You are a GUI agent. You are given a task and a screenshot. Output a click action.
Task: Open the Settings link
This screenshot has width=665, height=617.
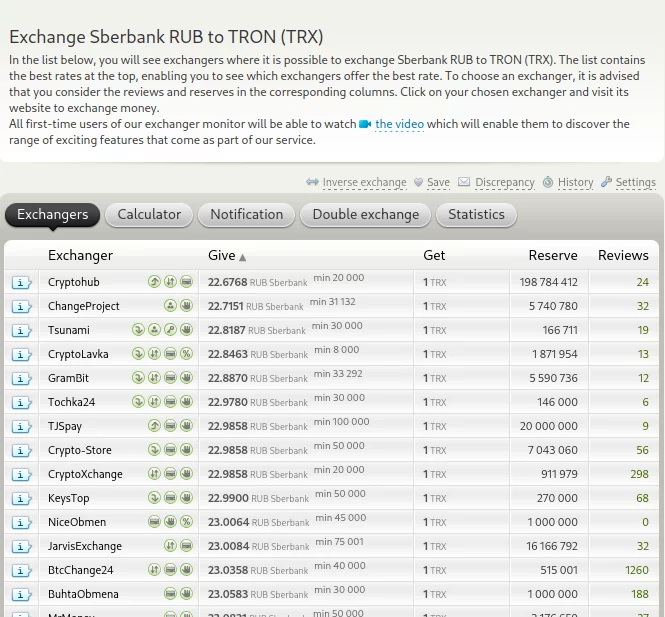tap(635, 183)
